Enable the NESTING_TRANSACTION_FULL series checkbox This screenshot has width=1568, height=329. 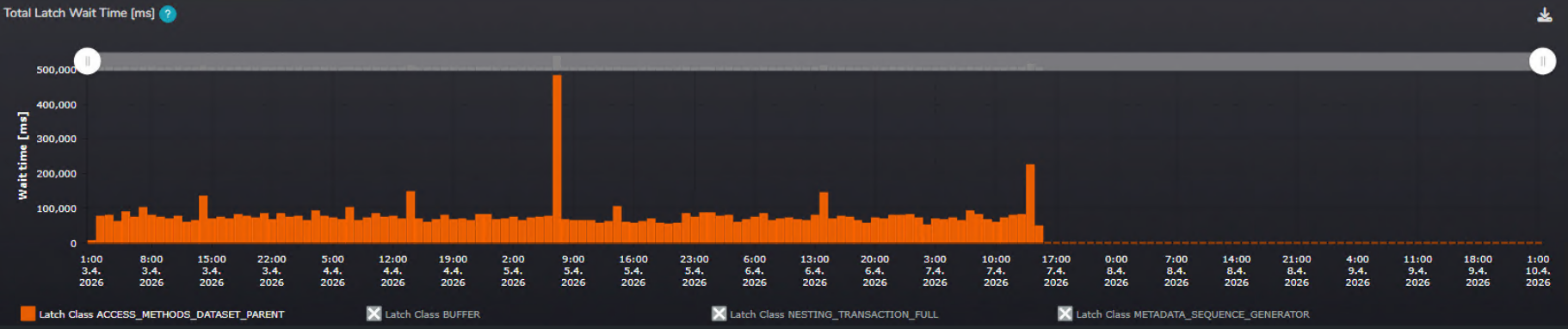719,313
